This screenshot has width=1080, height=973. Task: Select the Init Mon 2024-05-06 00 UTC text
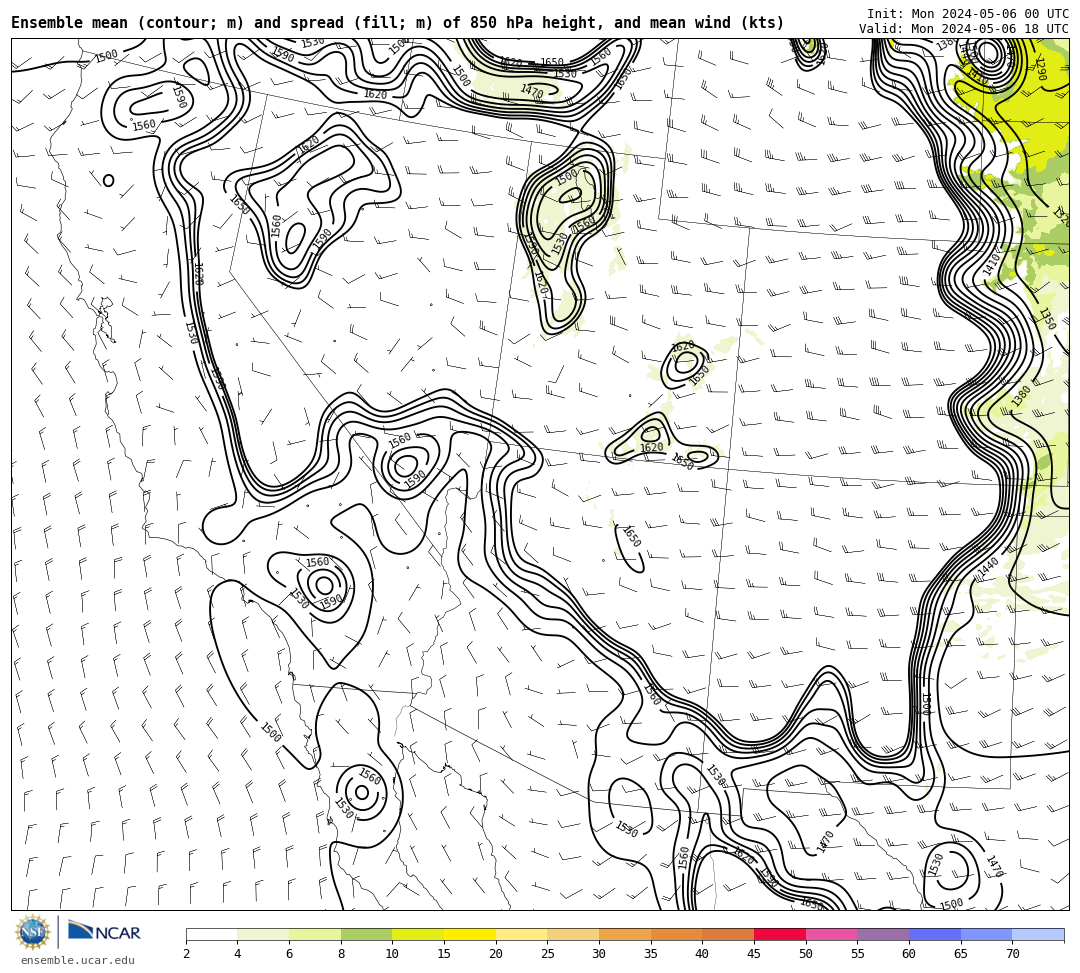point(968,14)
